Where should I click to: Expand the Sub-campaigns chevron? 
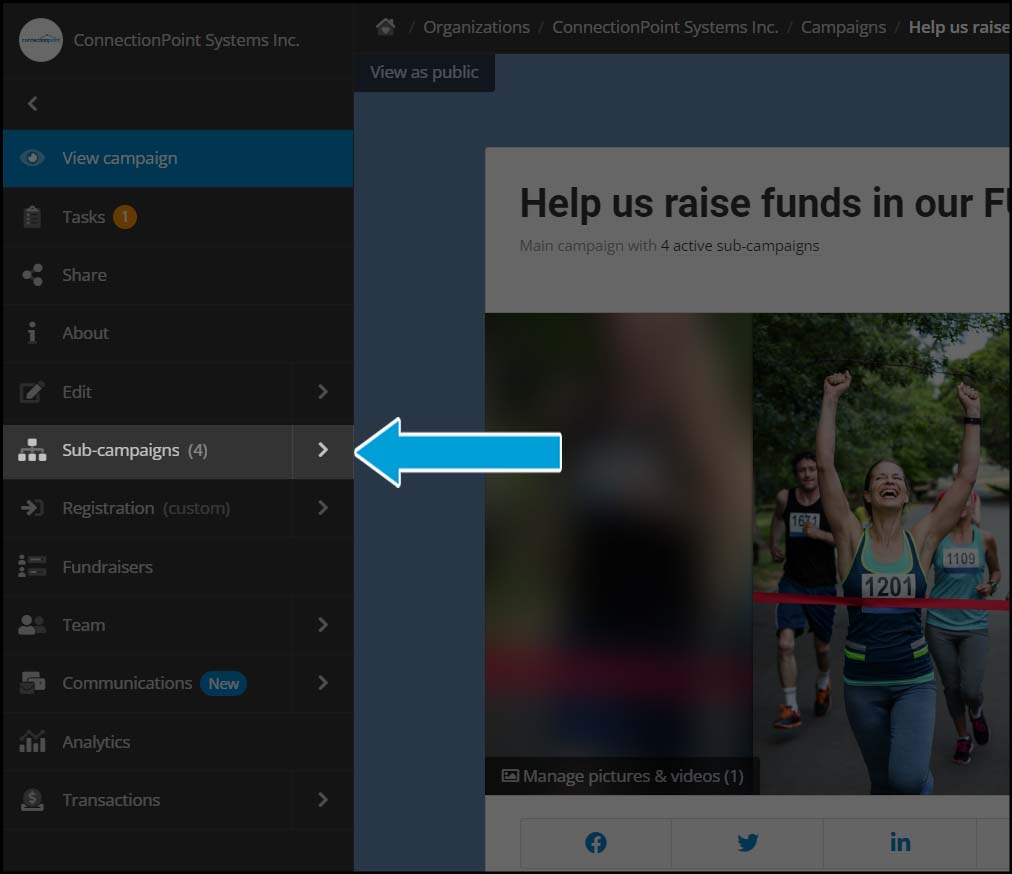[x=322, y=450]
